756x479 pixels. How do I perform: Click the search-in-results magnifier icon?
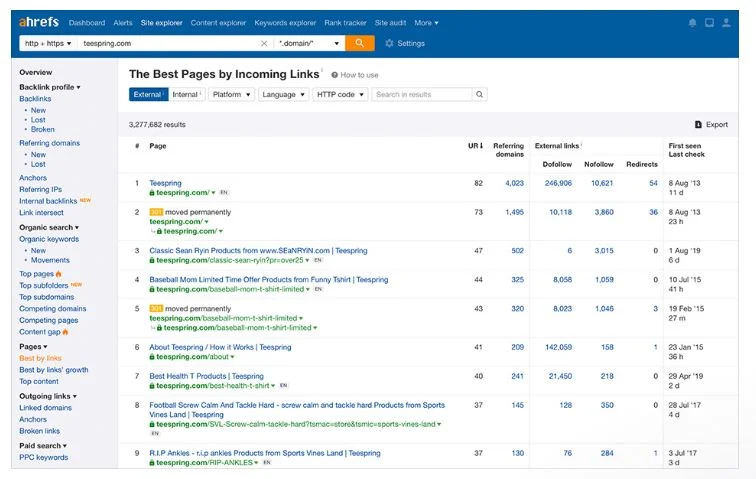[479, 95]
